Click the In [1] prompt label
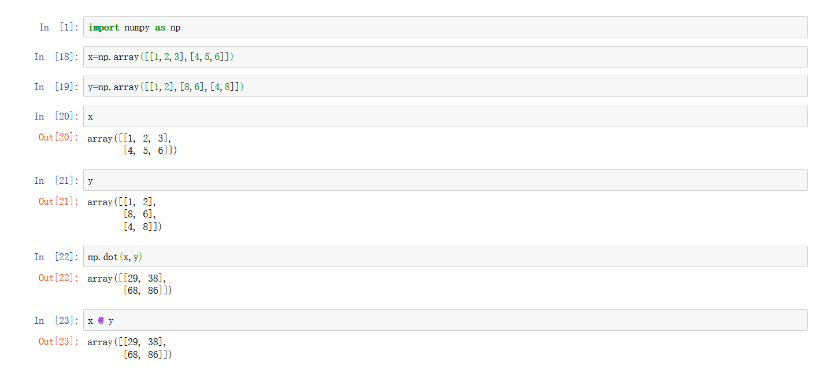This screenshot has width=815, height=369. [x=59, y=27]
